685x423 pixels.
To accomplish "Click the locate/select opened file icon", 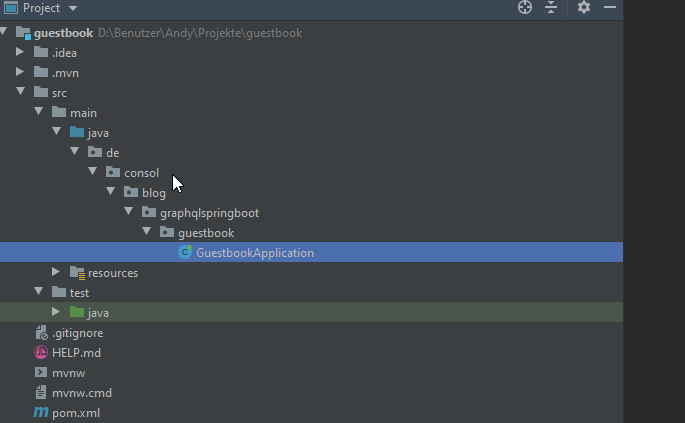I will coord(525,8).
